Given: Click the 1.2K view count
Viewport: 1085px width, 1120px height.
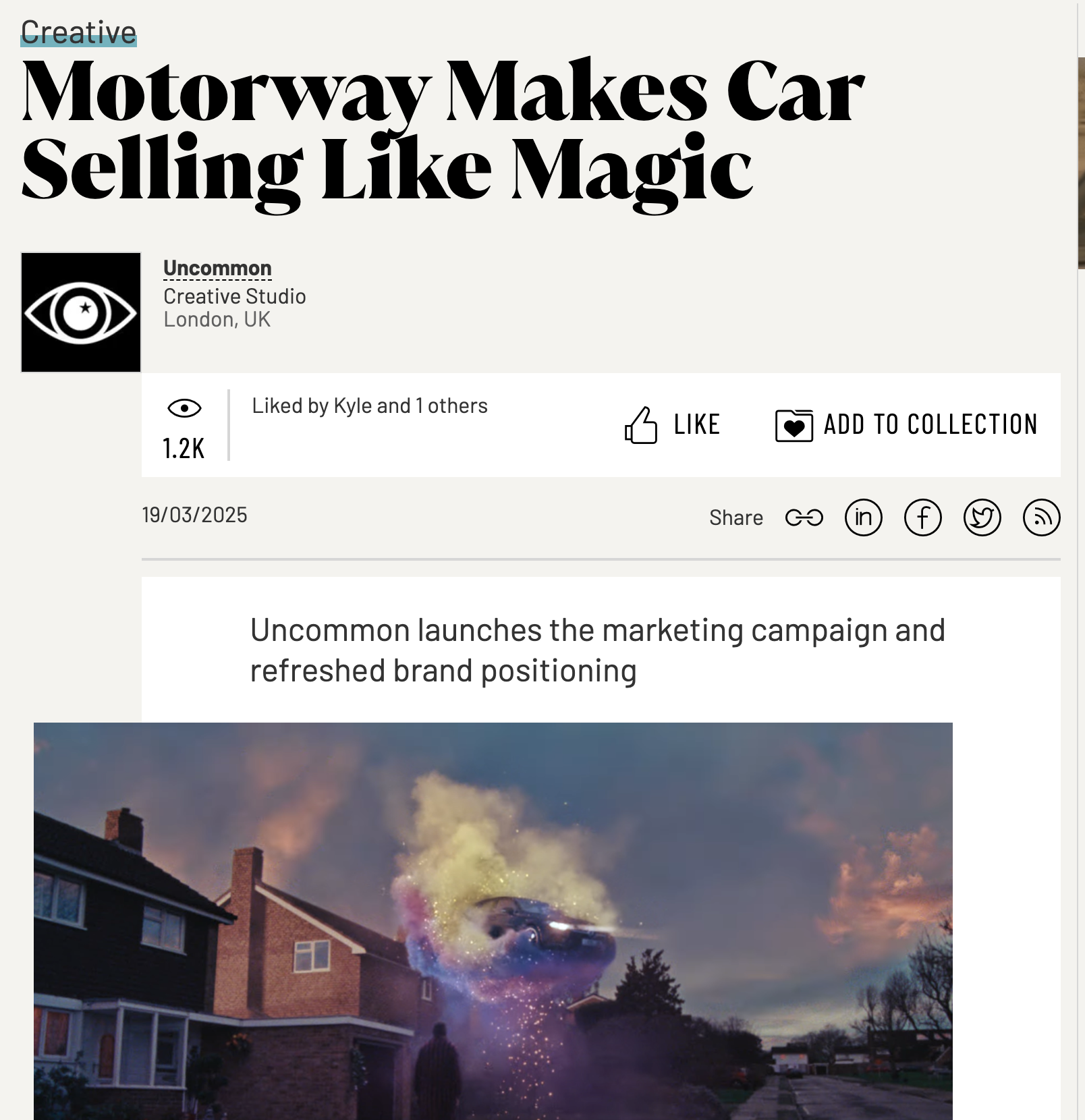Looking at the screenshot, I should (x=184, y=449).
